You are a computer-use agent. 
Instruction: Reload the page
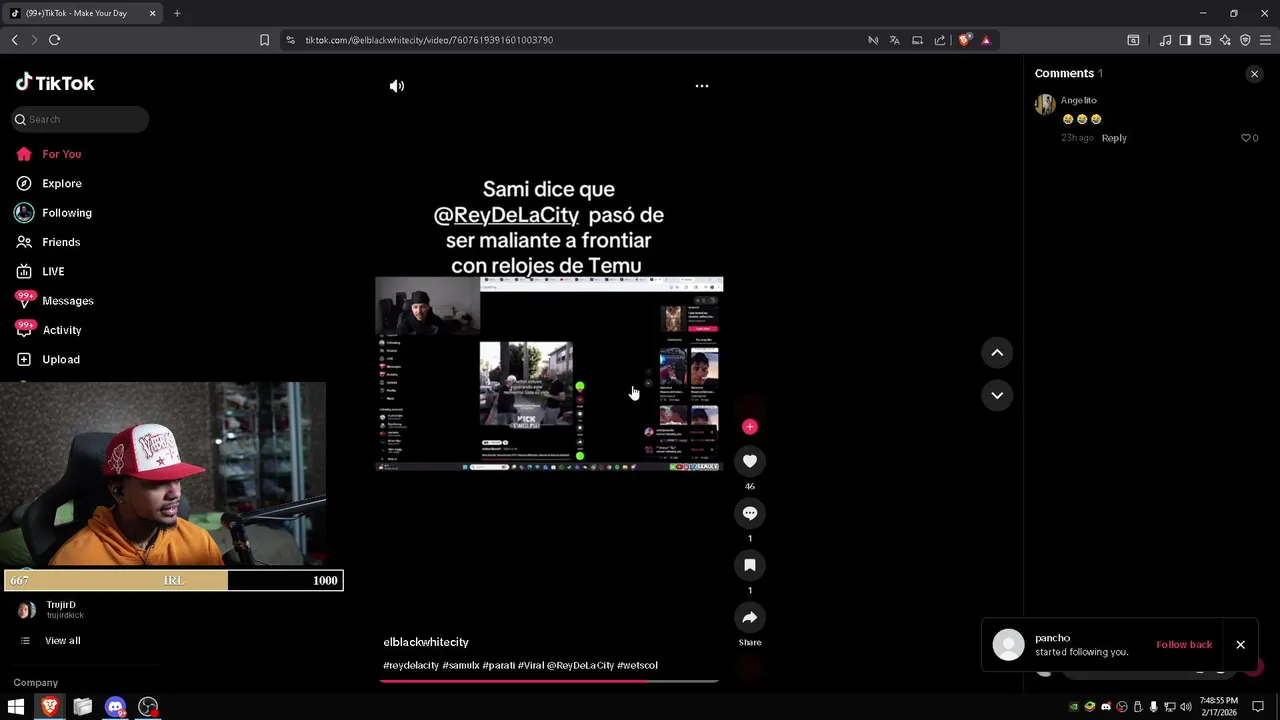tap(54, 40)
